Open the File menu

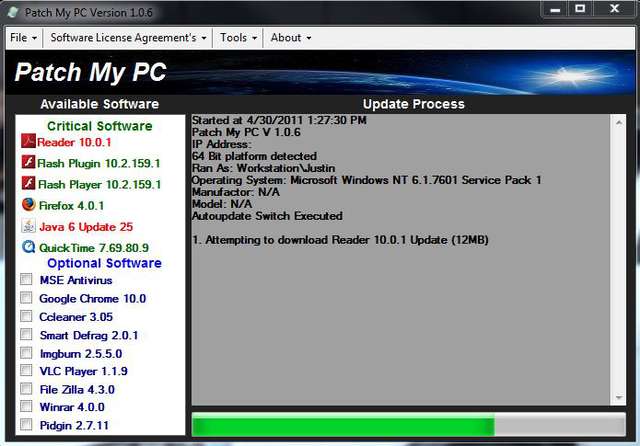click(x=24, y=38)
